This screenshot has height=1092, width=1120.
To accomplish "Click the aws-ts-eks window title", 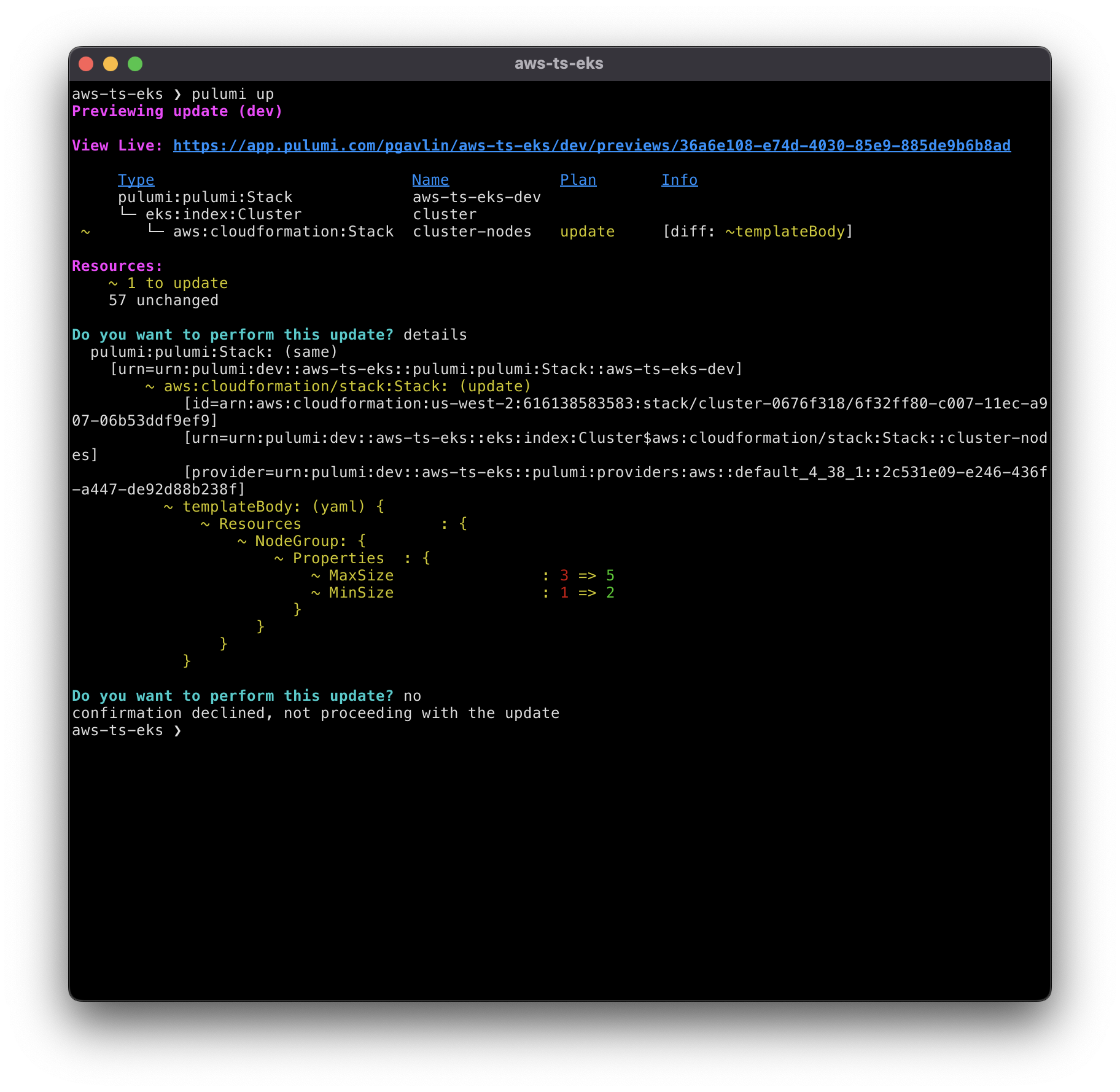I will click(x=559, y=64).
